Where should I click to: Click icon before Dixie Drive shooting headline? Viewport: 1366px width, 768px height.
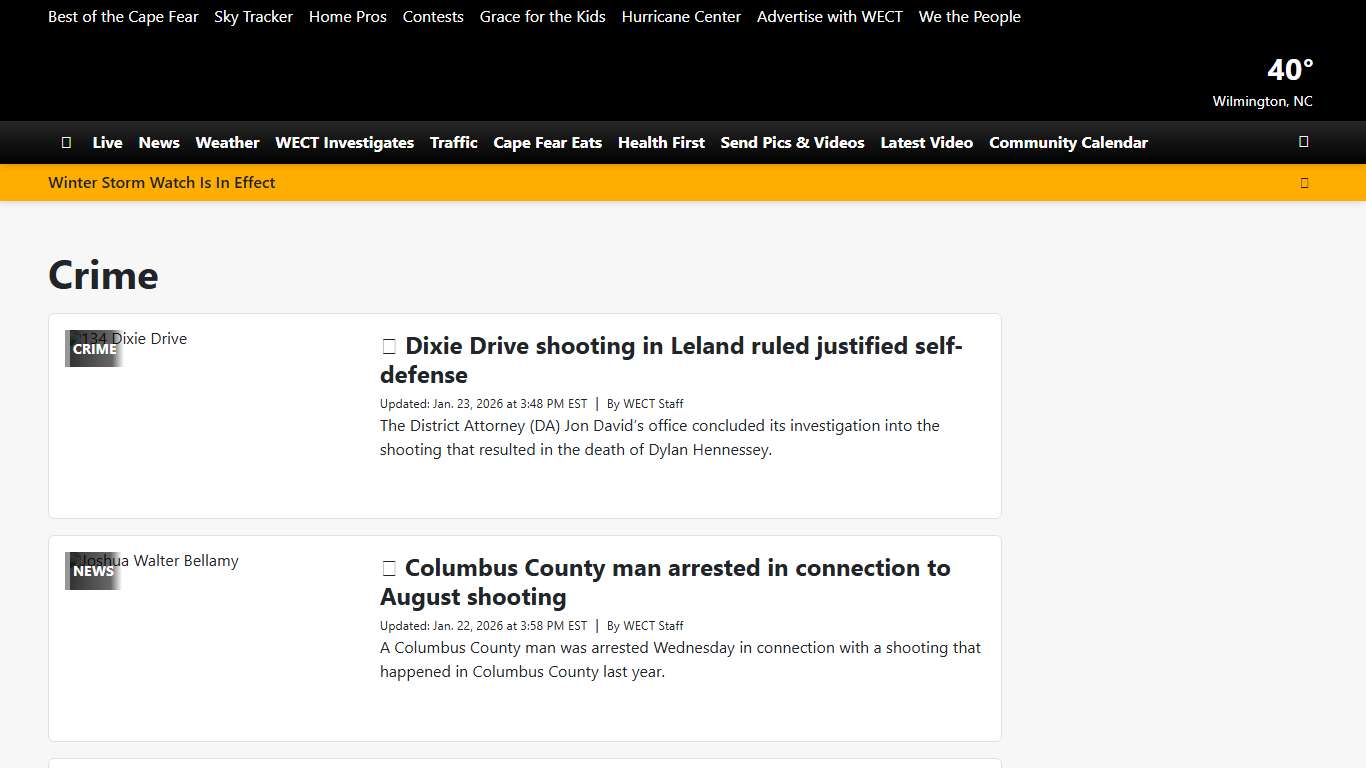(x=389, y=347)
